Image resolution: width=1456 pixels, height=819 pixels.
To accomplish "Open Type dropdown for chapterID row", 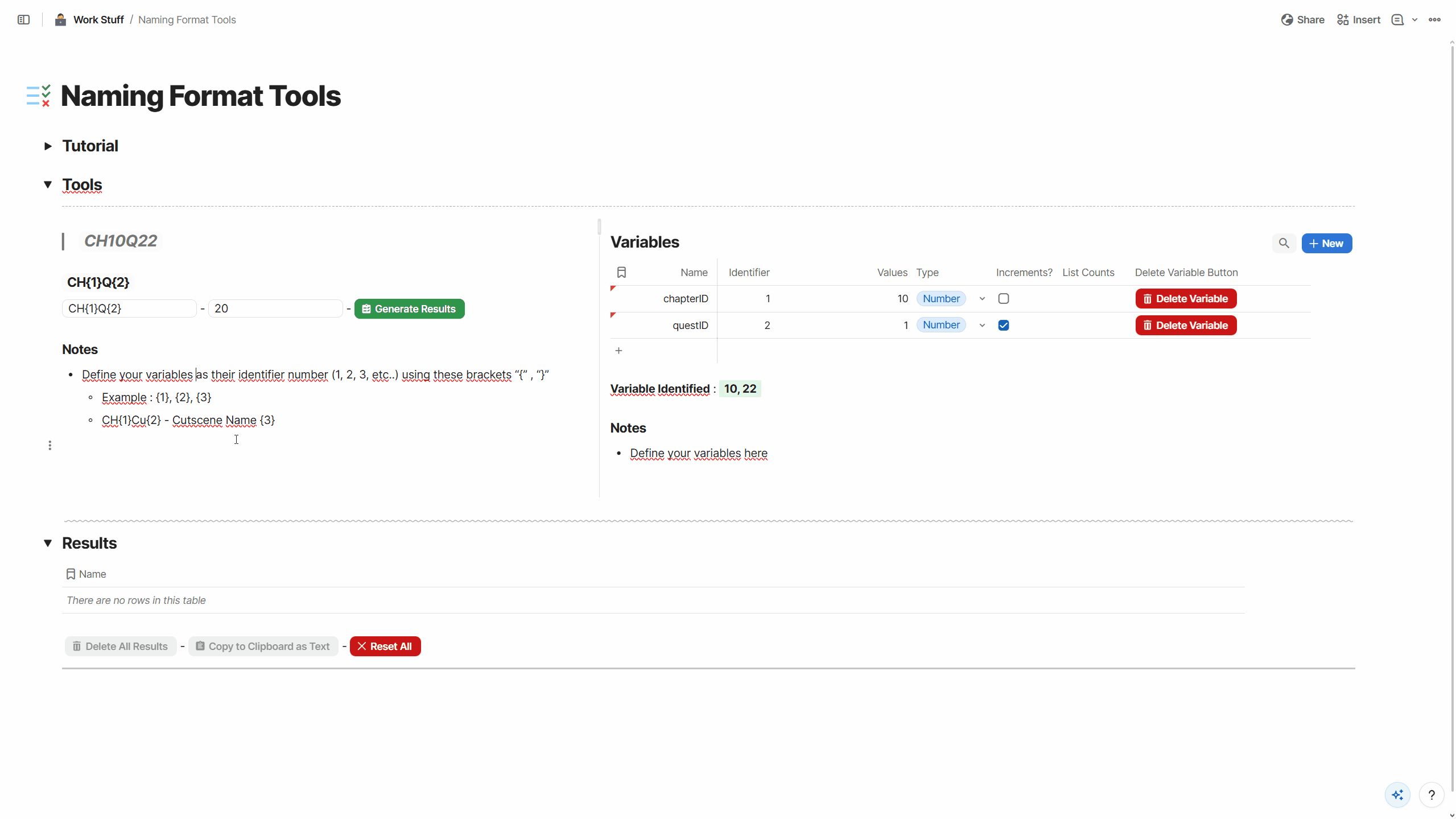I will 982,299.
